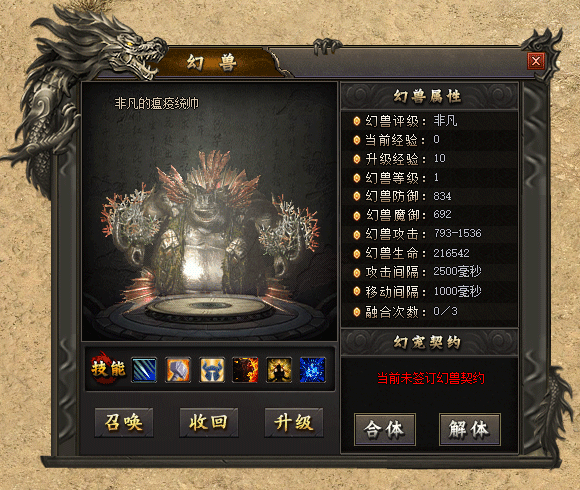This screenshot has height=490, width=580.
Task: Click the 召唤 summon button
Action: (x=124, y=423)
